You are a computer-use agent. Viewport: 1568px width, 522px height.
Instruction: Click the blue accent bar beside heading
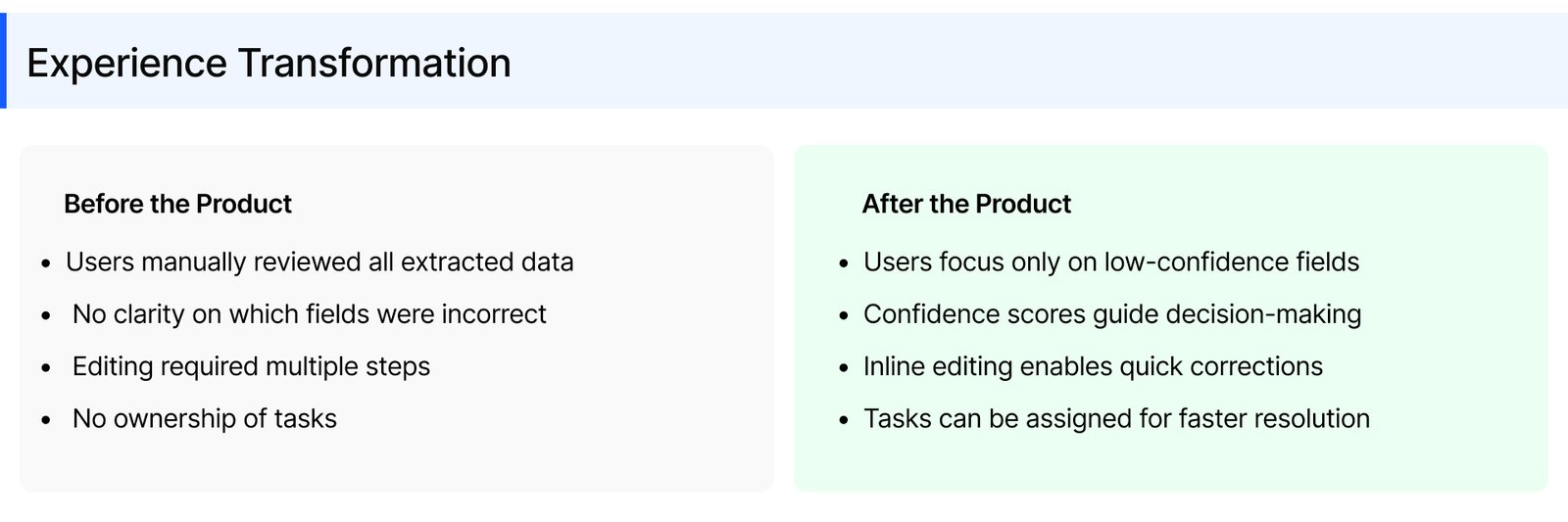[3, 61]
